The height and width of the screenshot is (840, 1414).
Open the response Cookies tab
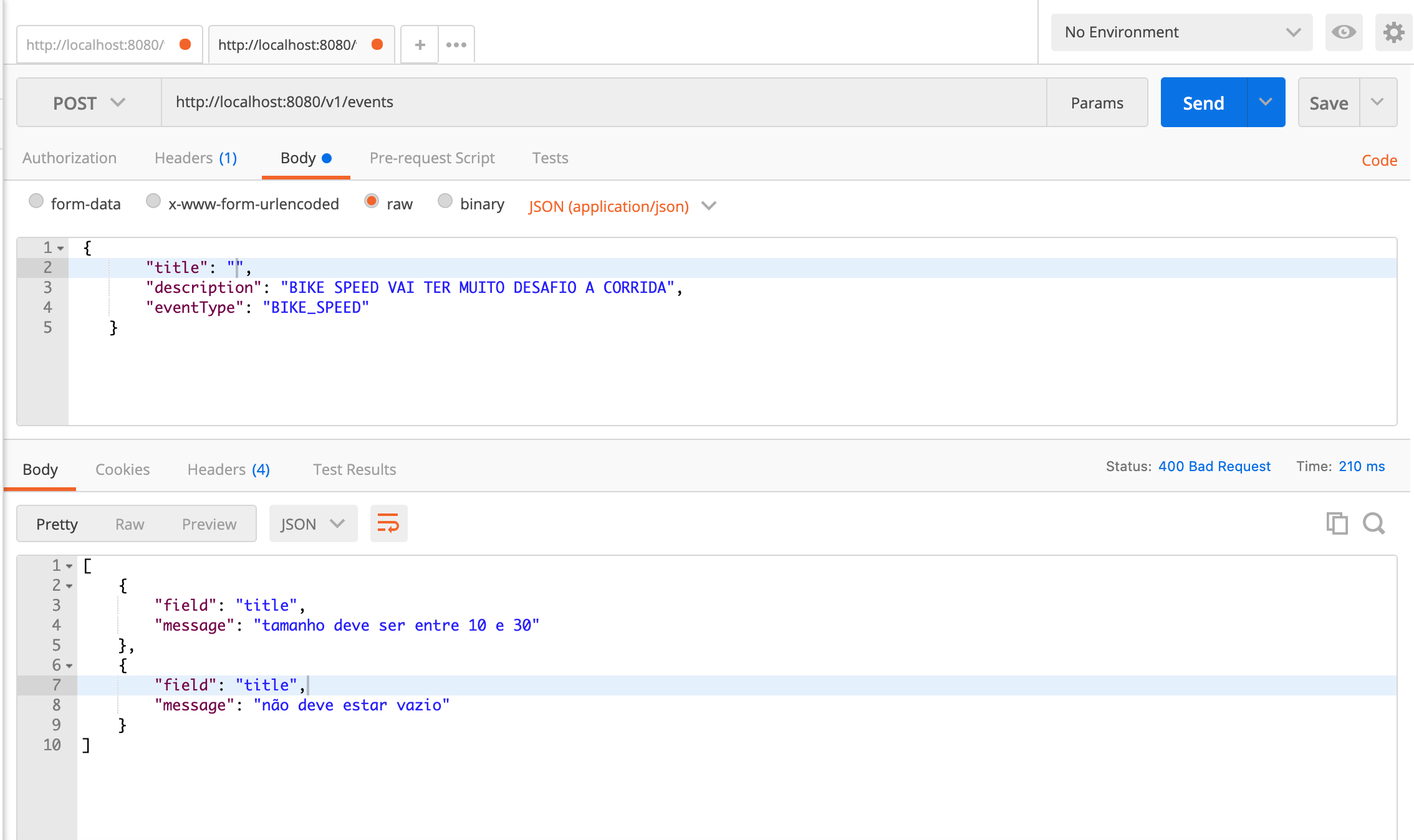(x=122, y=469)
